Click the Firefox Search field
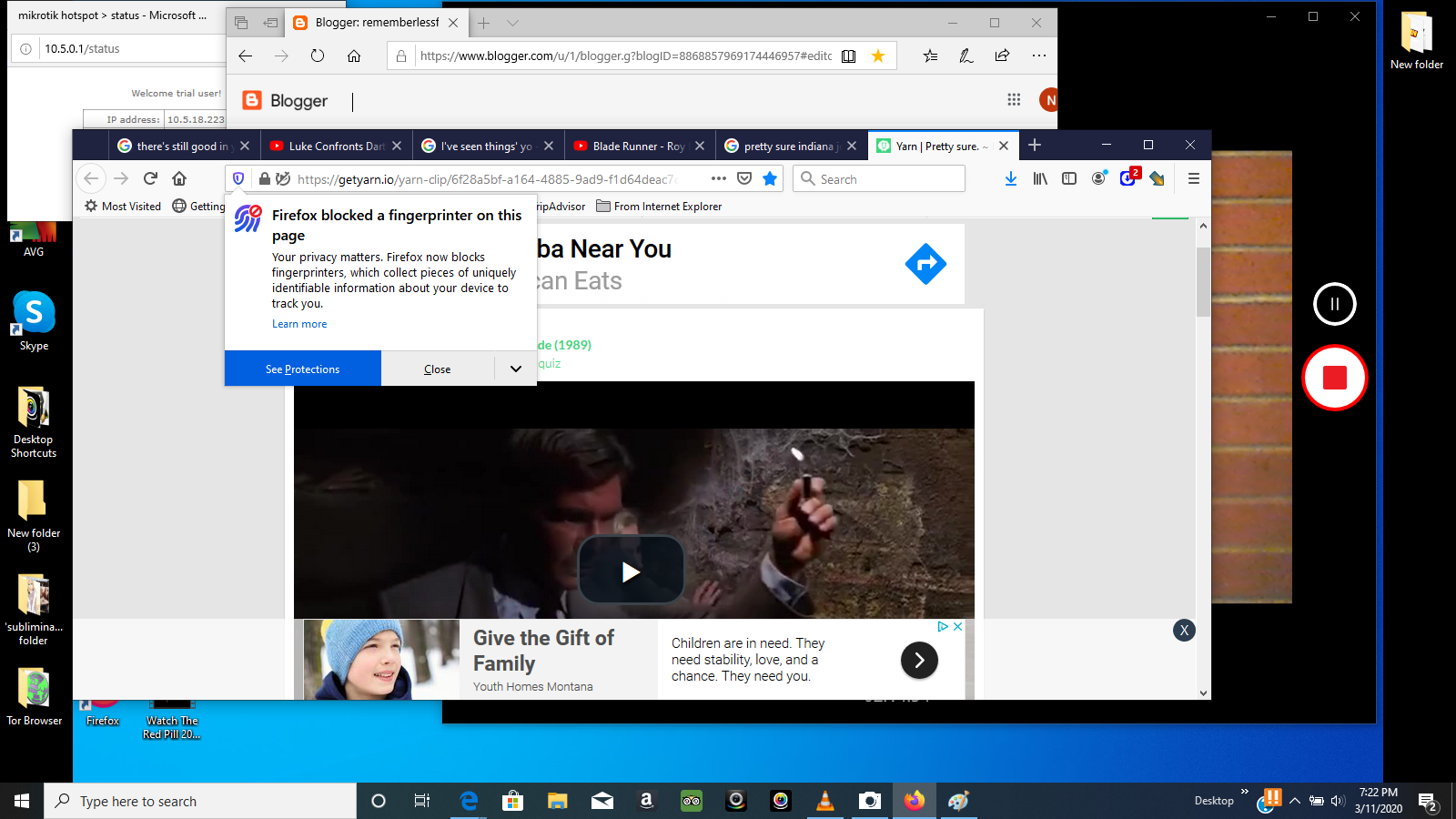1456x819 pixels. (x=879, y=179)
